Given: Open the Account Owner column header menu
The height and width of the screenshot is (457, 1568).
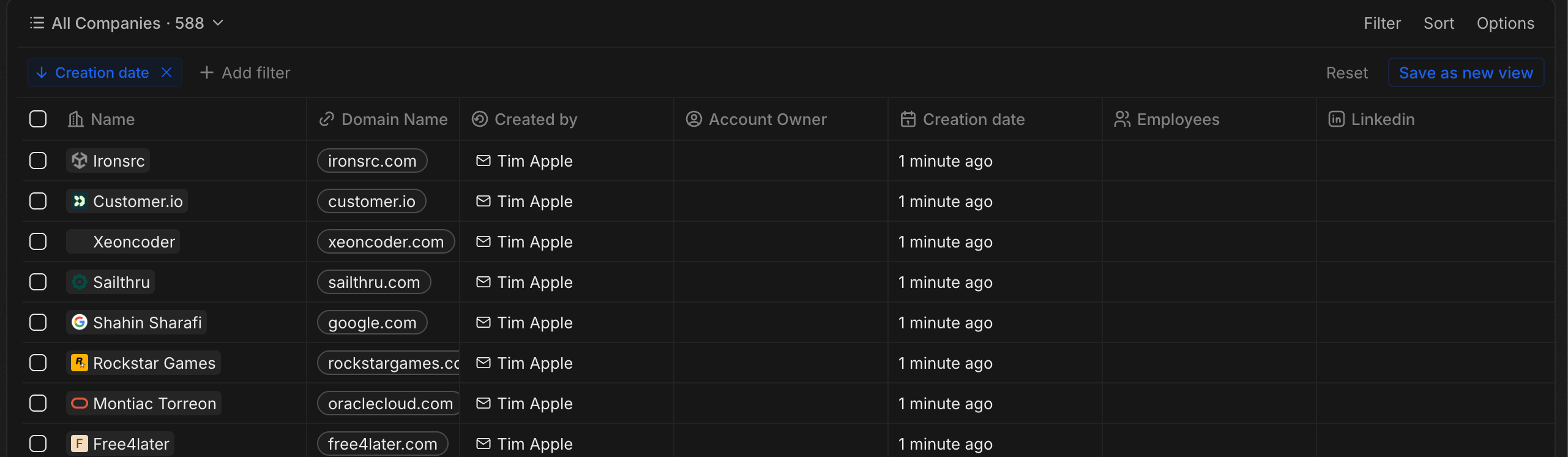Looking at the screenshot, I should (781, 119).
